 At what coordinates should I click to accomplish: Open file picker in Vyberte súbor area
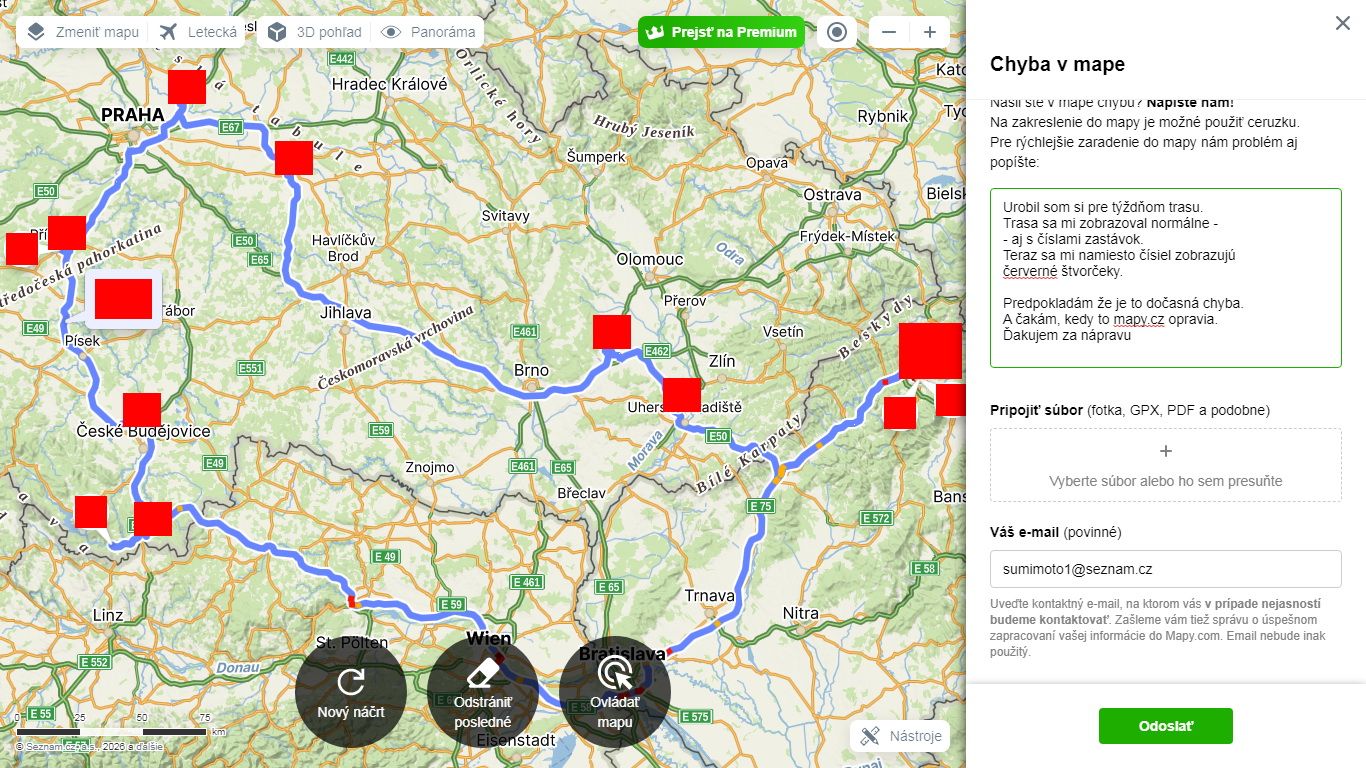[x=1166, y=465]
